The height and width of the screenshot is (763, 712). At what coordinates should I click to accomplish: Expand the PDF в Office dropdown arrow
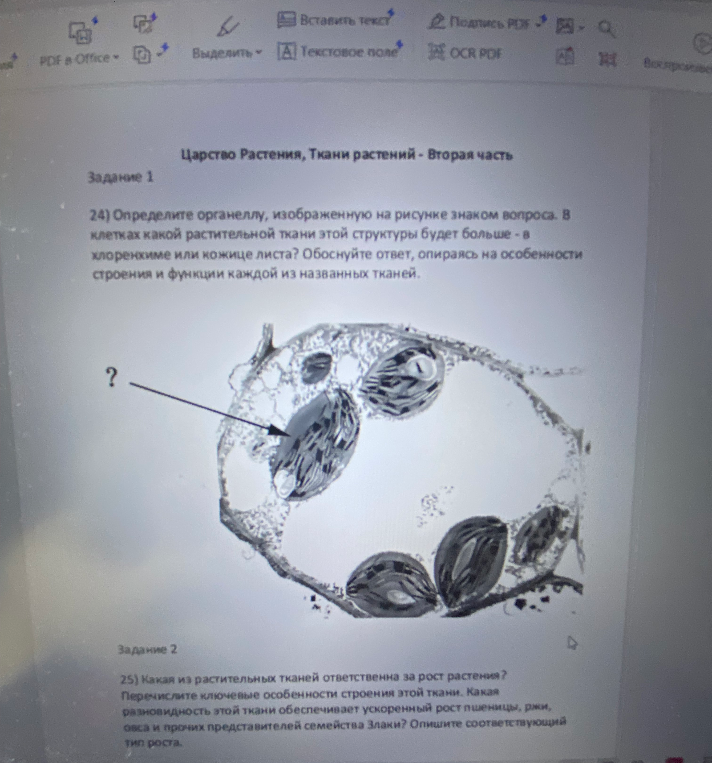[x=116, y=58]
